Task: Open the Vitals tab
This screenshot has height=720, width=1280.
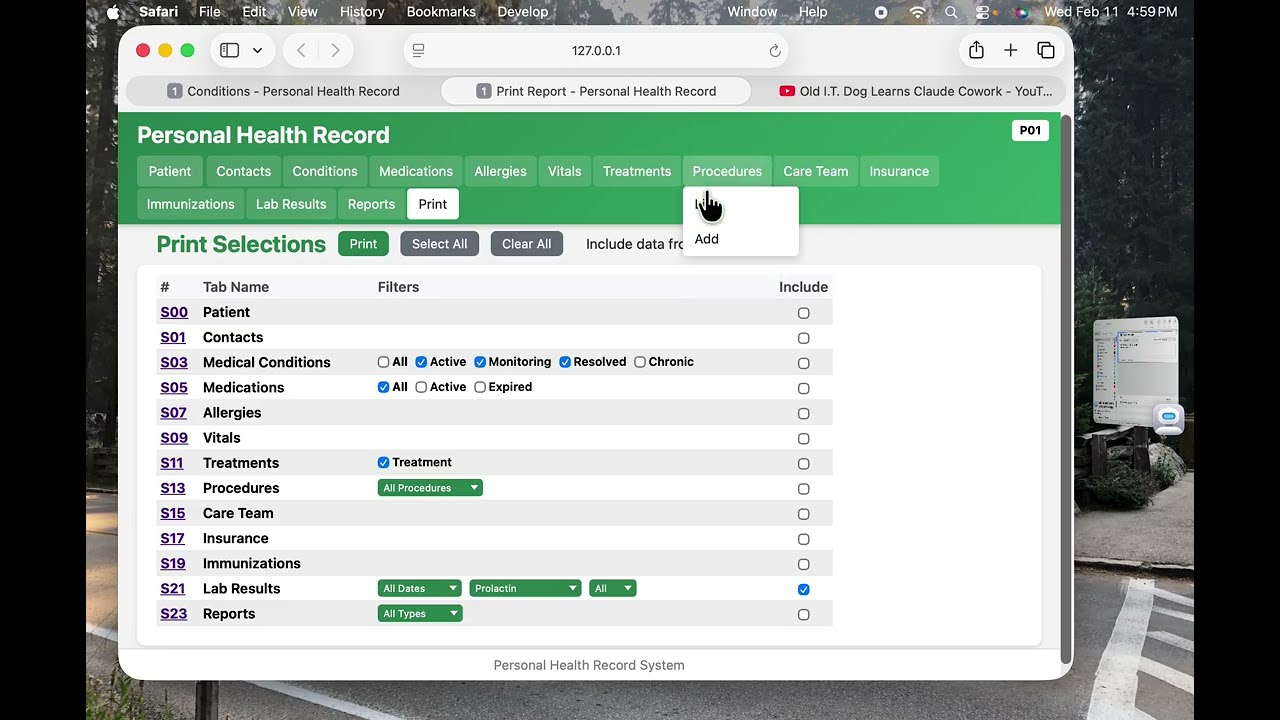Action: click(x=564, y=171)
